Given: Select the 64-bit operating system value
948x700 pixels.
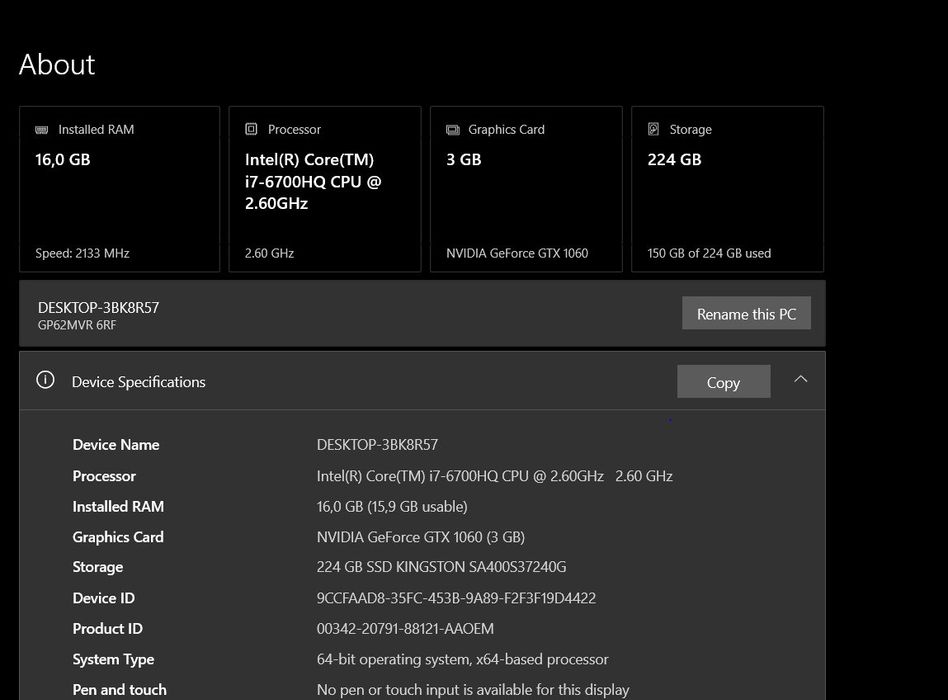Looking at the screenshot, I should click(463, 659).
